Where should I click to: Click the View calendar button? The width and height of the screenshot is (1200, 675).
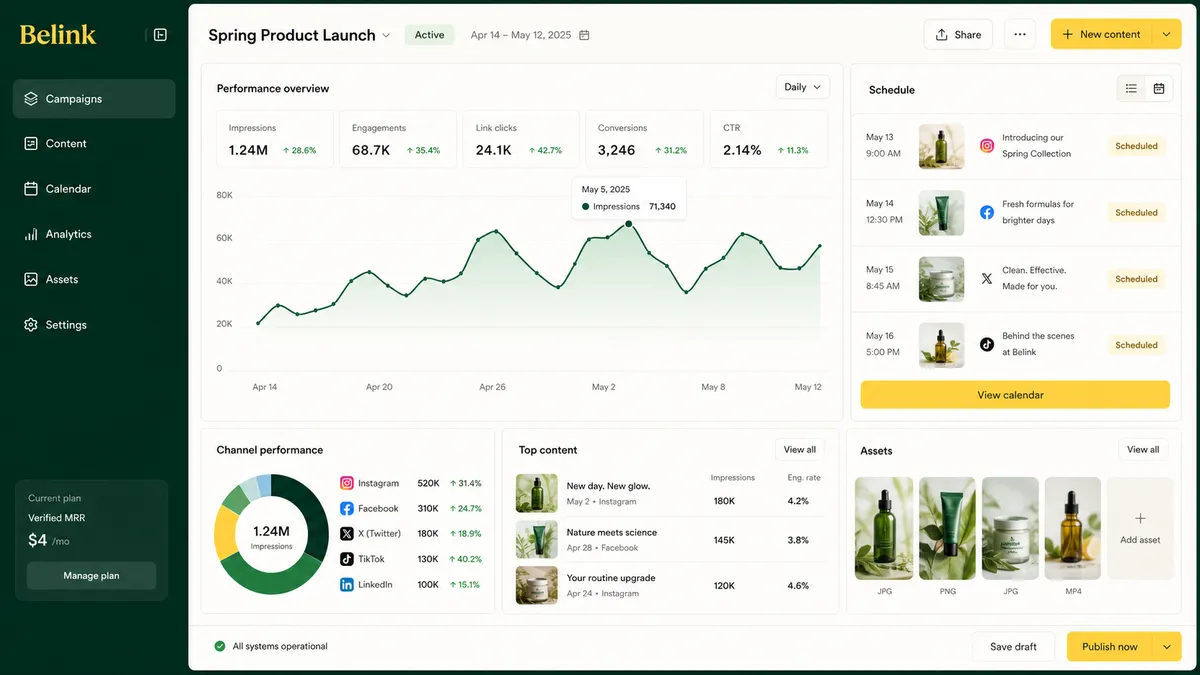pos(1015,395)
